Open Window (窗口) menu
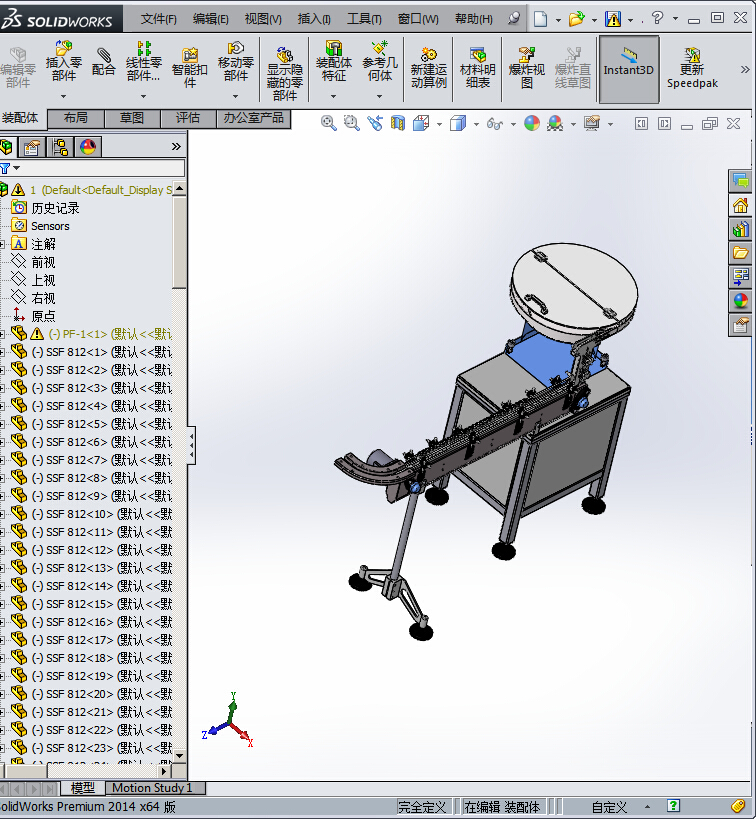756x819 pixels. point(418,19)
